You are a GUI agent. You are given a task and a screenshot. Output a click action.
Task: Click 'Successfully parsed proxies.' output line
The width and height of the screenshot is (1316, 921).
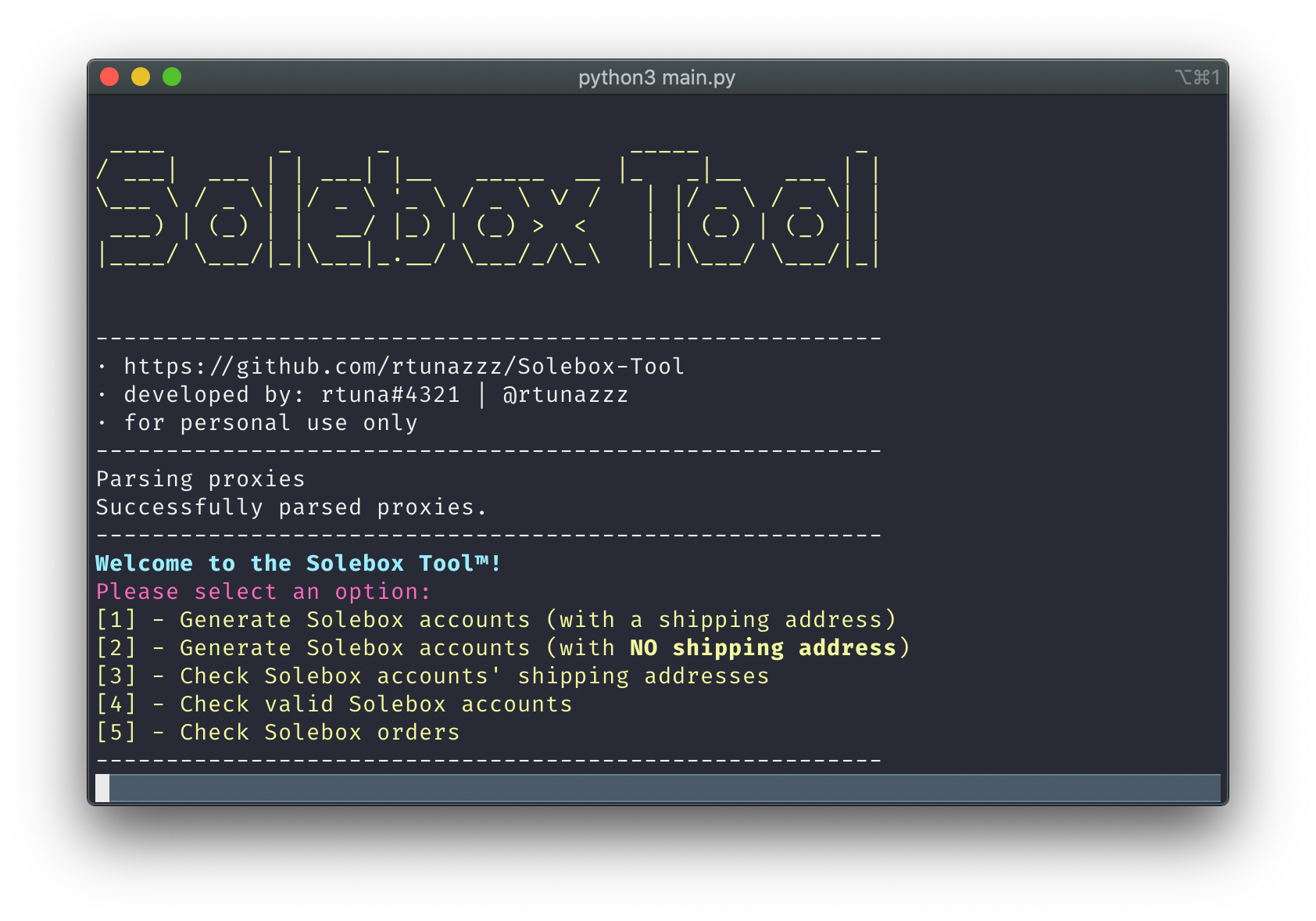(291, 507)
